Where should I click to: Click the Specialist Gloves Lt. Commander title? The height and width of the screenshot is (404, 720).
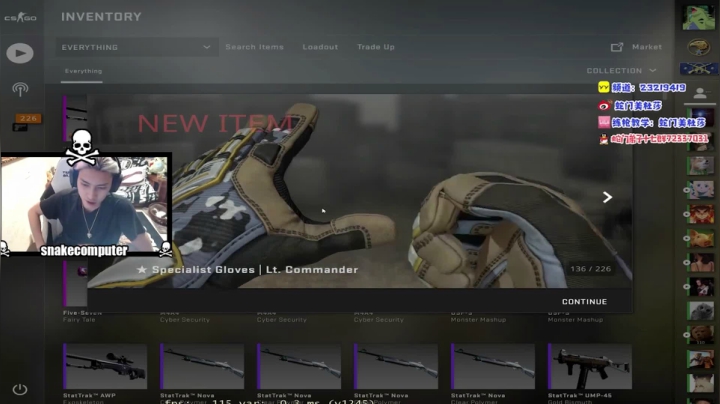248,270
